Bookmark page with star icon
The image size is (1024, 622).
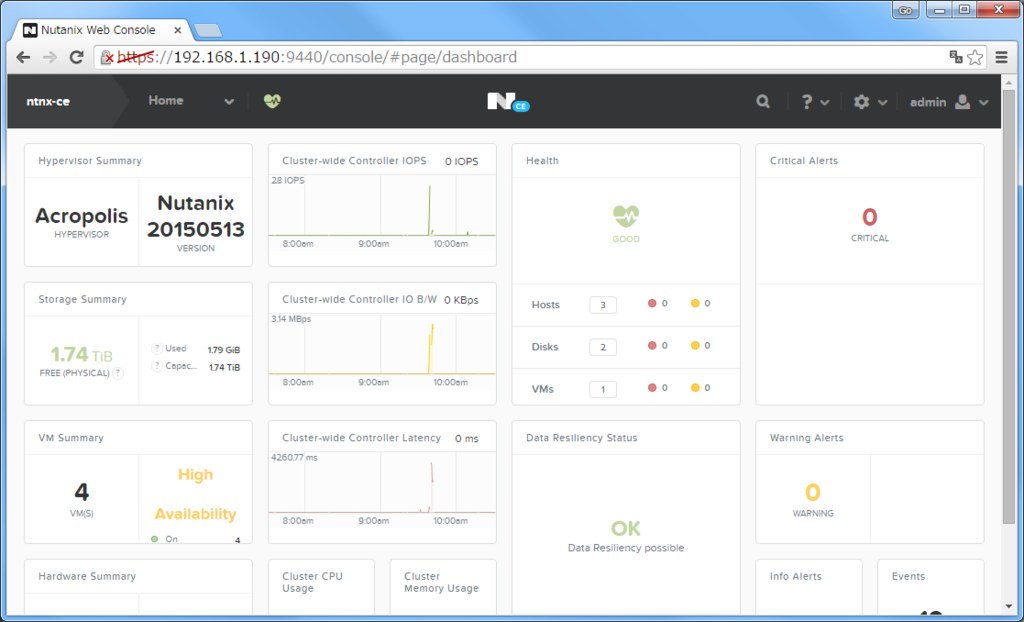(975, 57)
